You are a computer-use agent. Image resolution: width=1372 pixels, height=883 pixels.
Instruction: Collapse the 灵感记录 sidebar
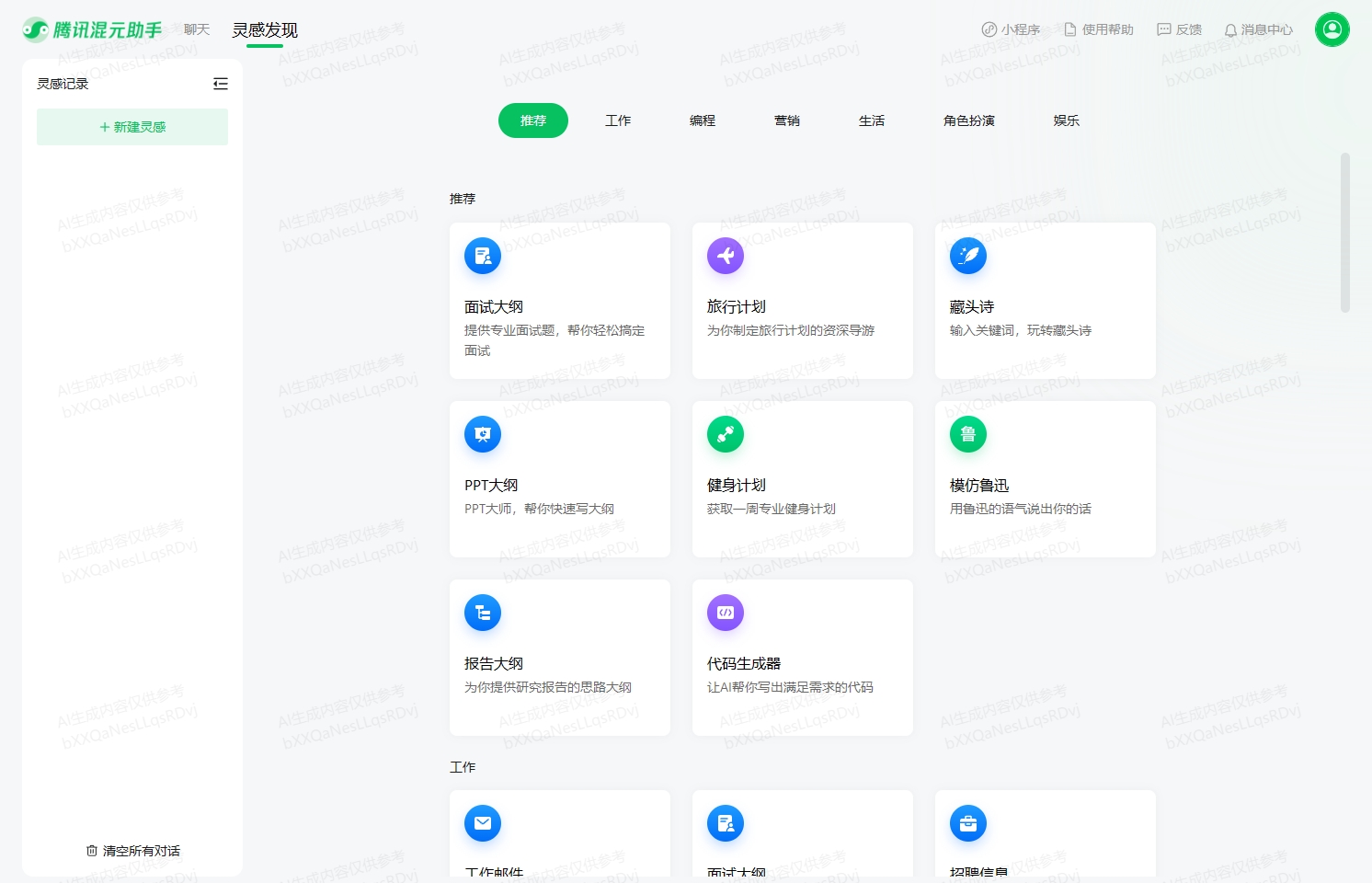221,83
